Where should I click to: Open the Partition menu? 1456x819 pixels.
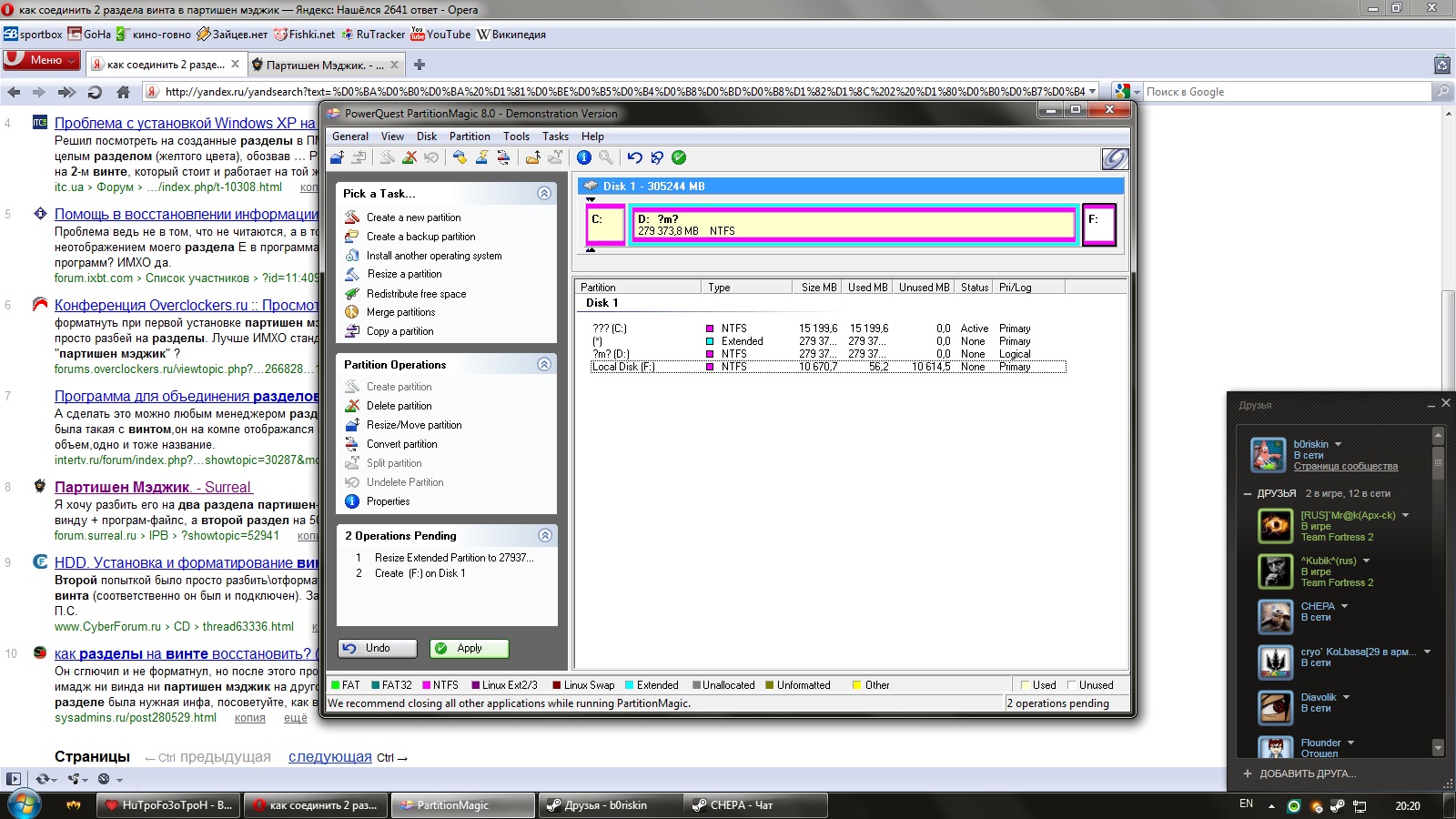(470, 136)
